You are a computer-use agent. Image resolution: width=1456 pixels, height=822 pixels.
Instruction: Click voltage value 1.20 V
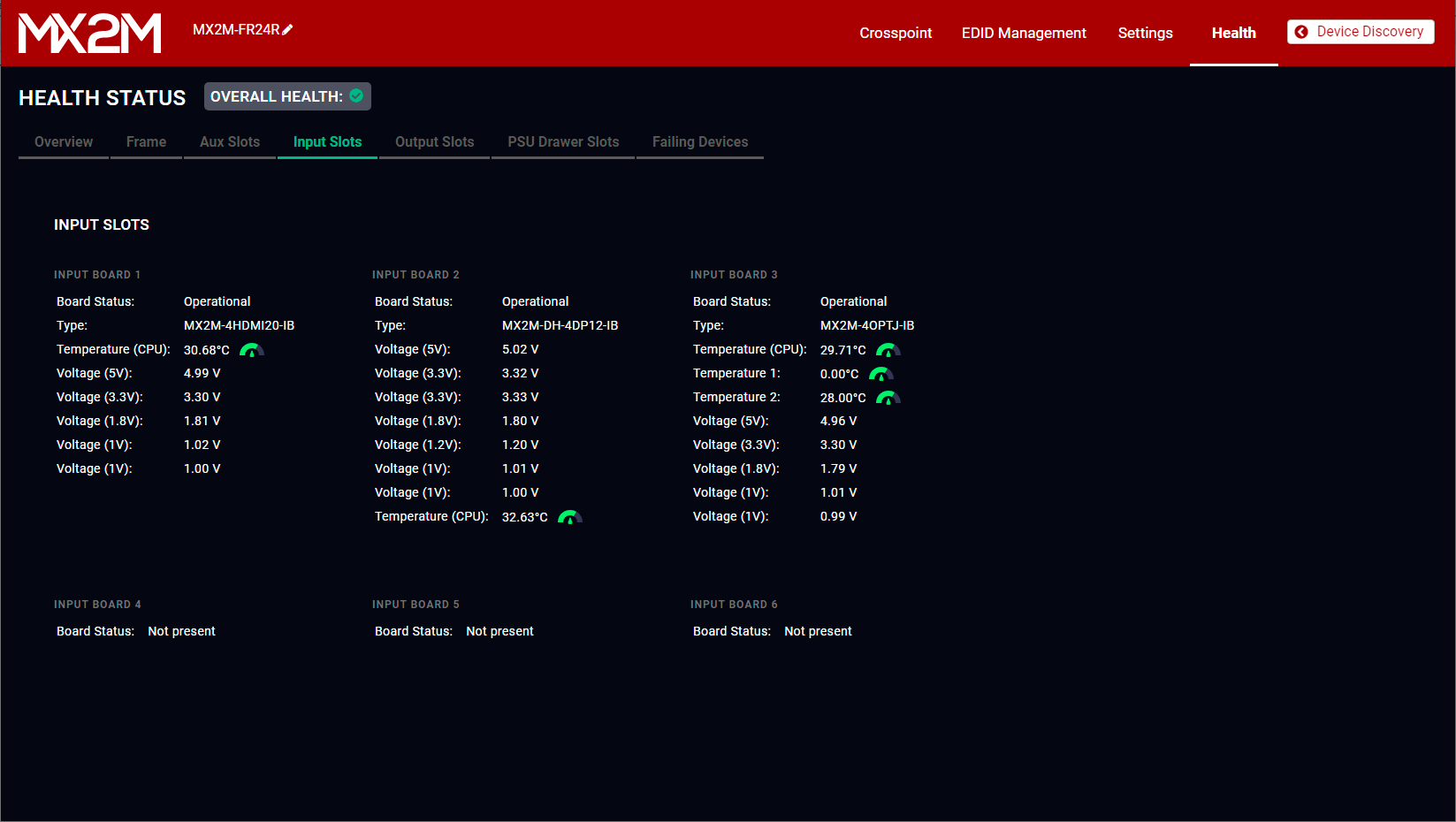[x=520, y=445]
